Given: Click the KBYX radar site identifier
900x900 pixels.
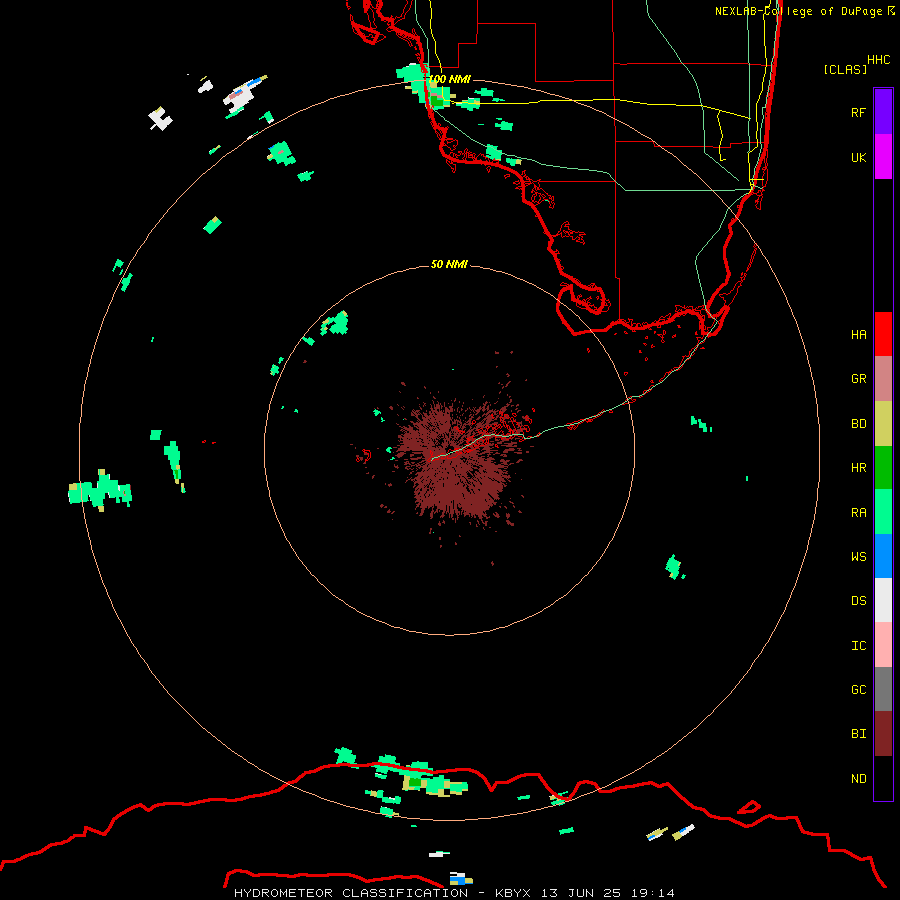Looking at the screenshot, I should [x=513, y=893].
